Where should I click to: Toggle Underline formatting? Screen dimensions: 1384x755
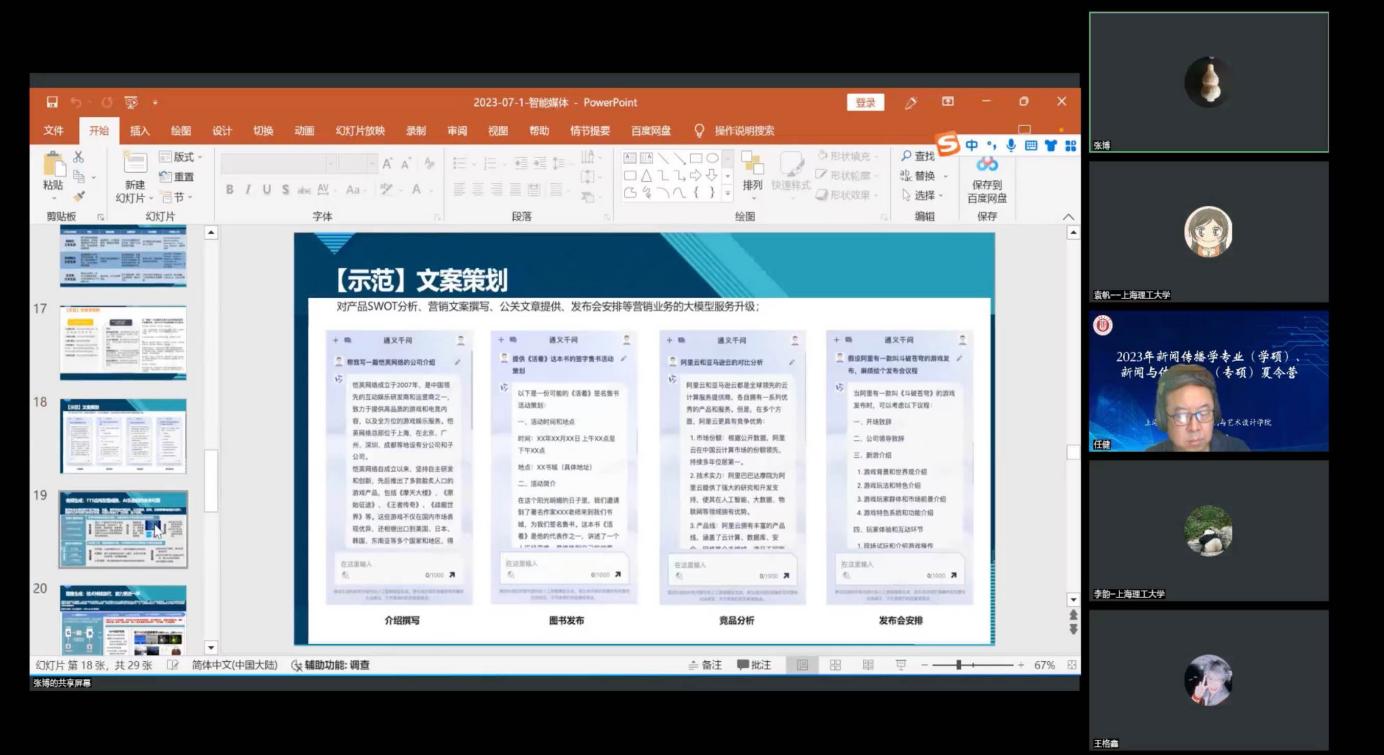tap(267, 190)
